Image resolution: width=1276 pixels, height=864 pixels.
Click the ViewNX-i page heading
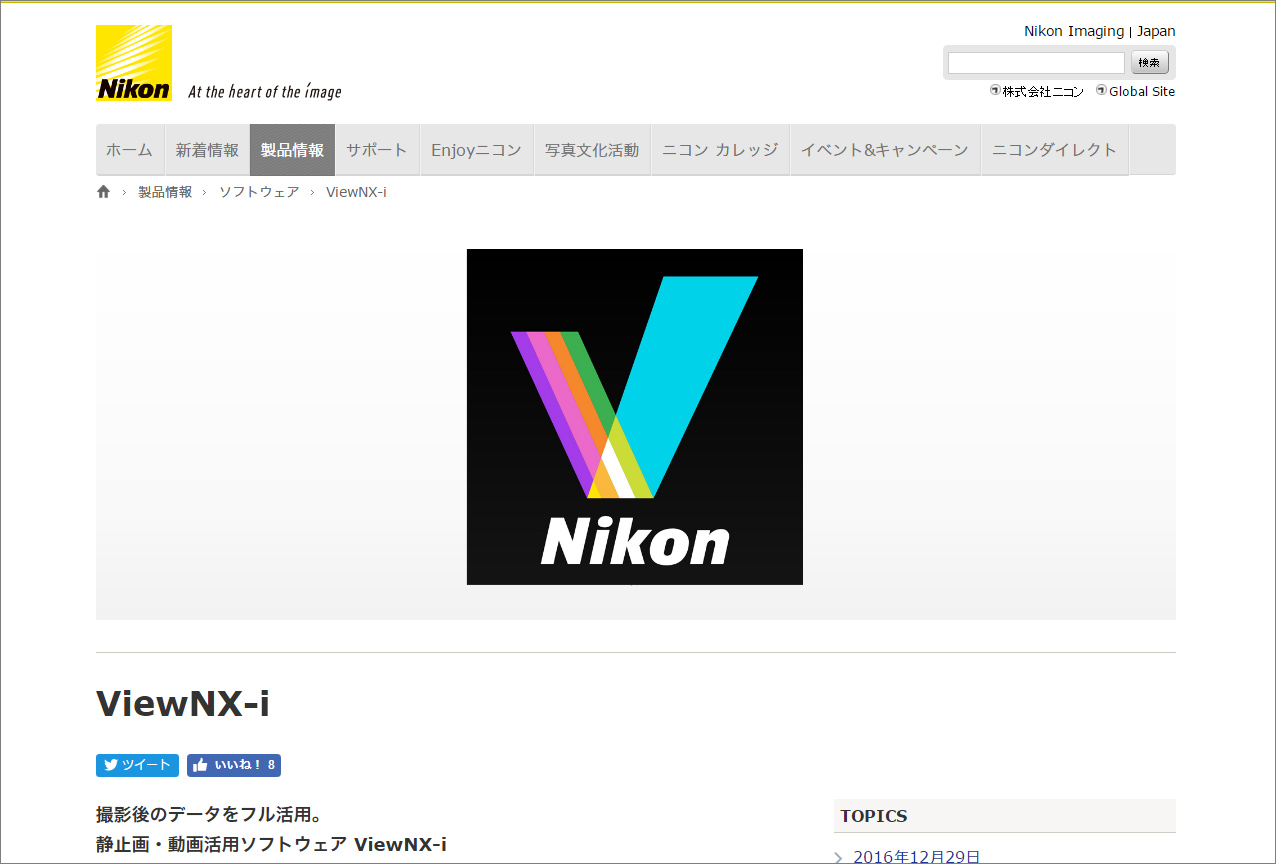[183, 703]
